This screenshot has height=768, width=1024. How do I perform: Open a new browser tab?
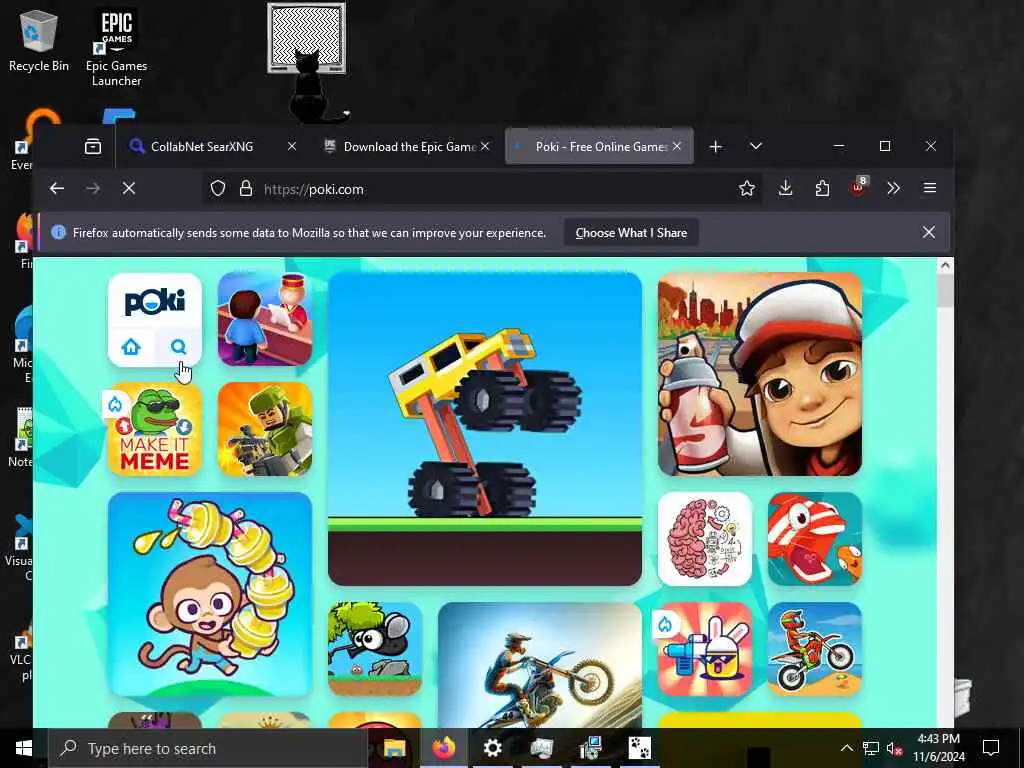(716, 146)
